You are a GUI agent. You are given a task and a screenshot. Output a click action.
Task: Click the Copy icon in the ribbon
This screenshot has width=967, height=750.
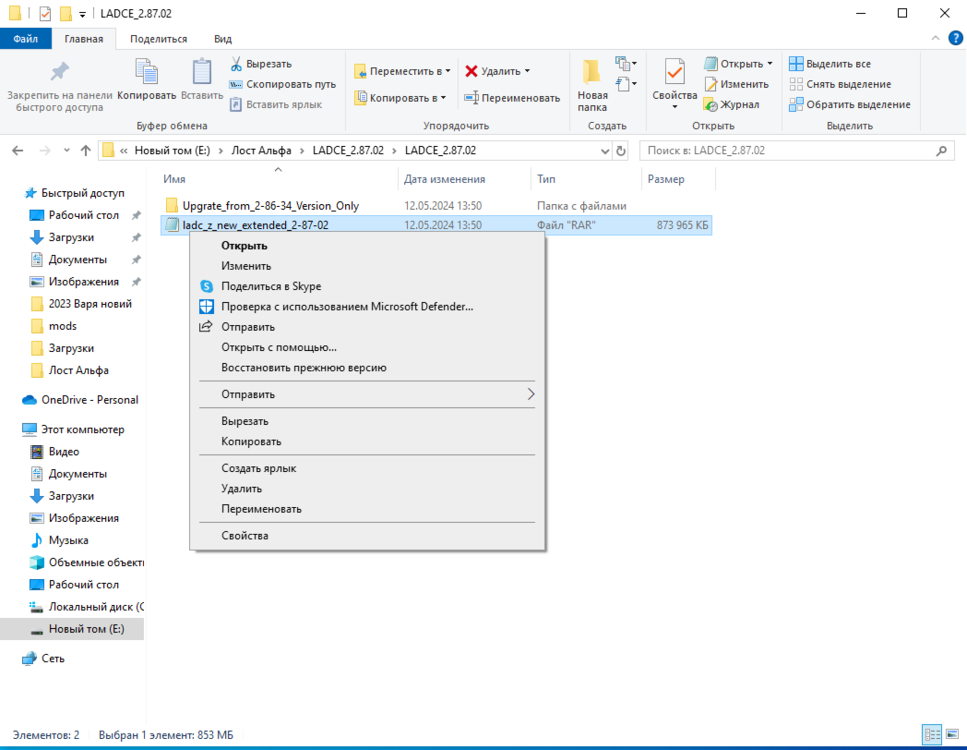pos(146,72)
